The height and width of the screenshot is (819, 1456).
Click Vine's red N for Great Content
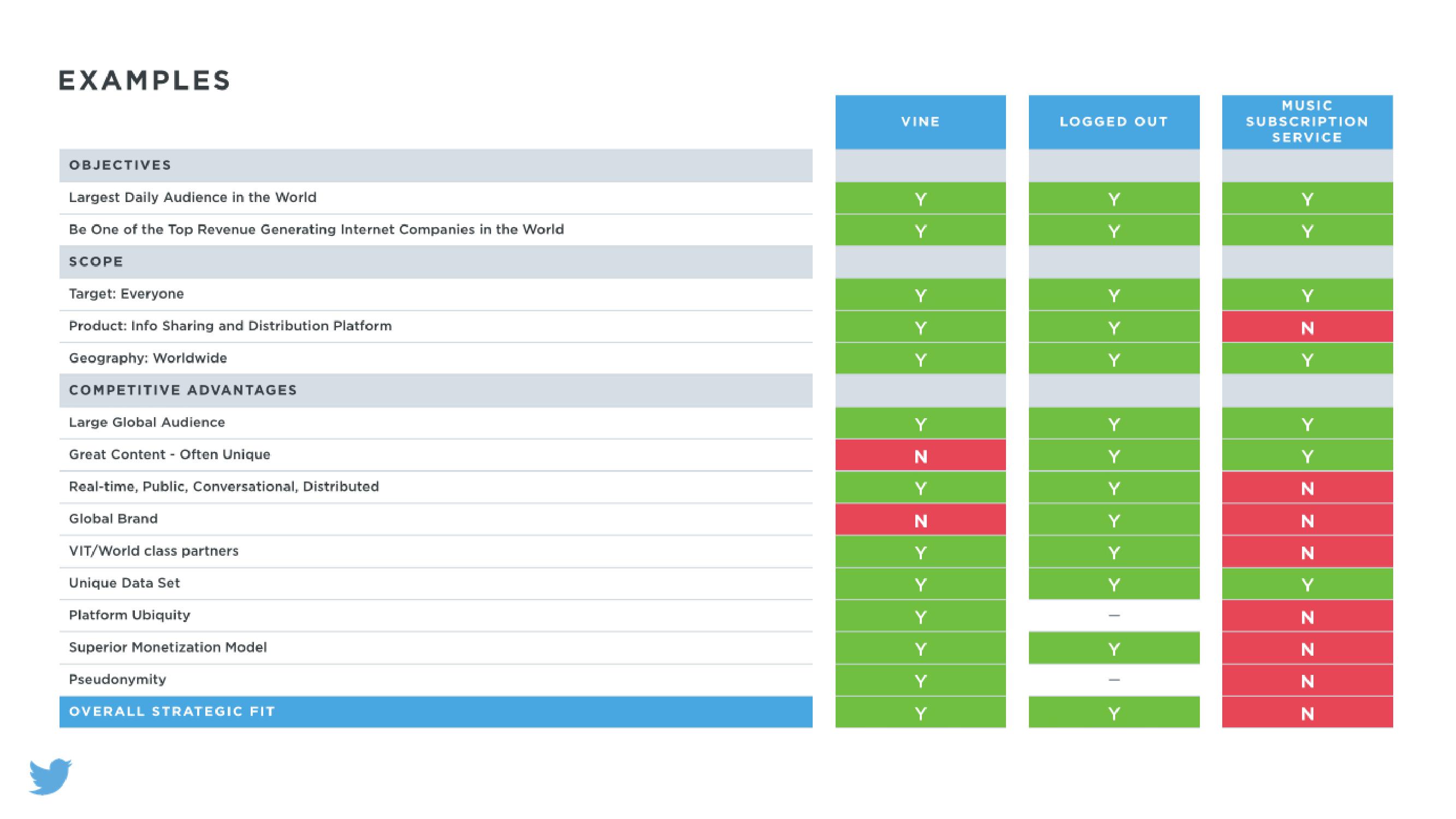point(920,455)
